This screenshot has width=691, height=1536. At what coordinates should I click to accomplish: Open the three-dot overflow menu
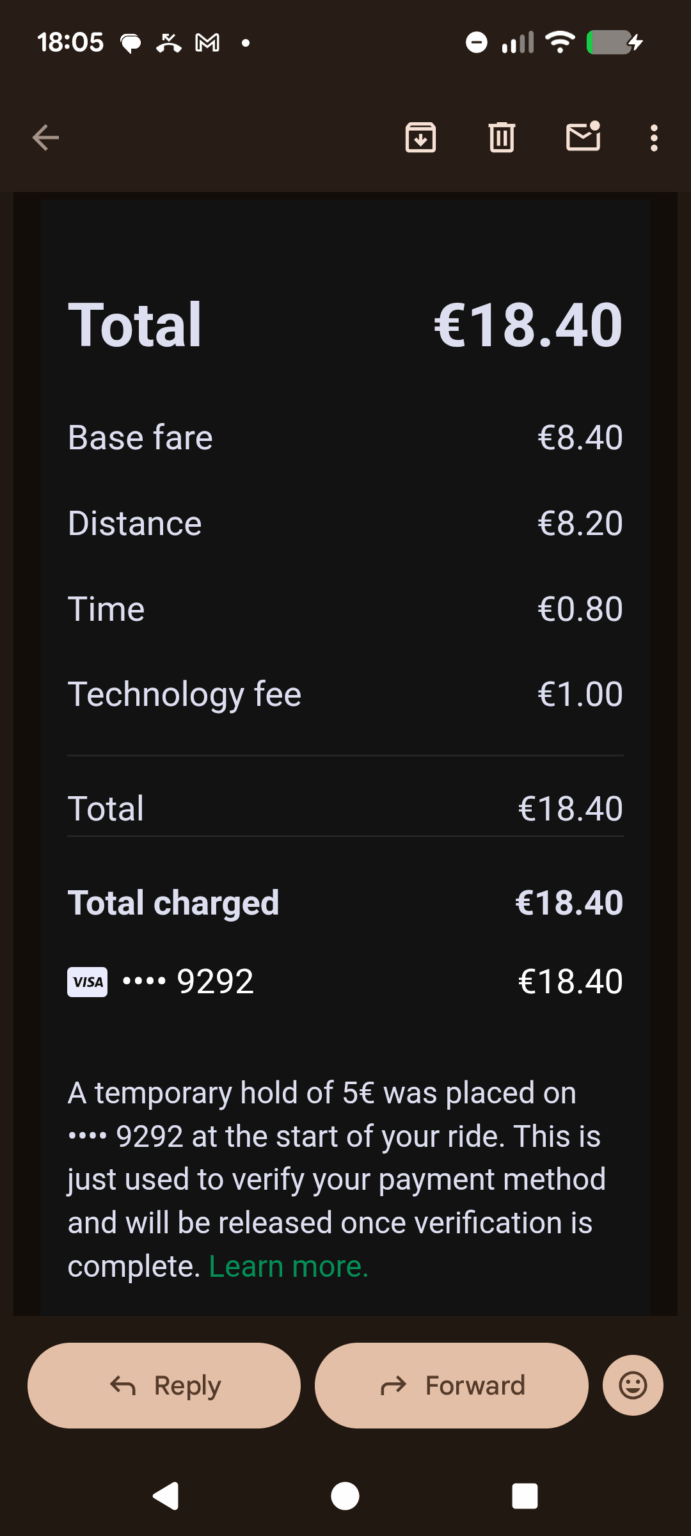[654, 137]
